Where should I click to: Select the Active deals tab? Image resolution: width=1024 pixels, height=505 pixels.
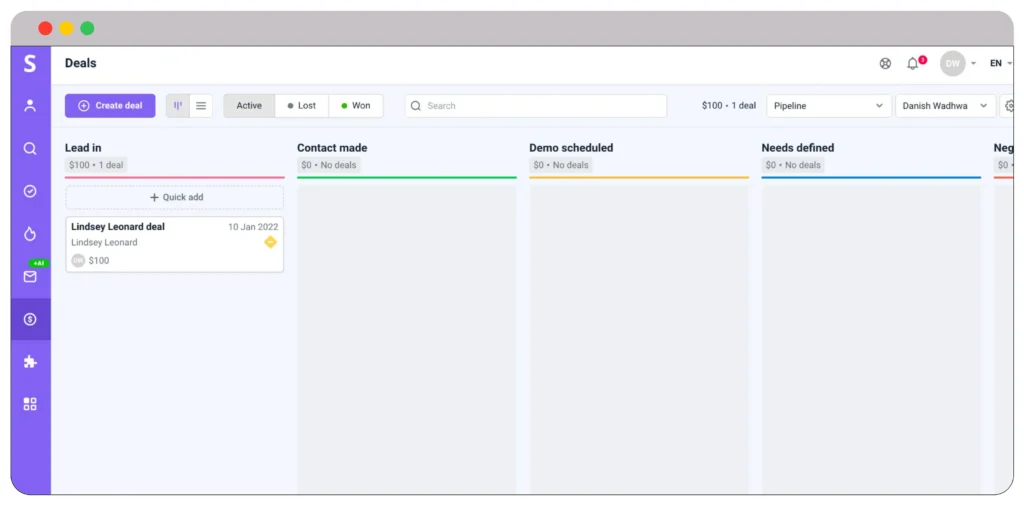tap(249, 106)
